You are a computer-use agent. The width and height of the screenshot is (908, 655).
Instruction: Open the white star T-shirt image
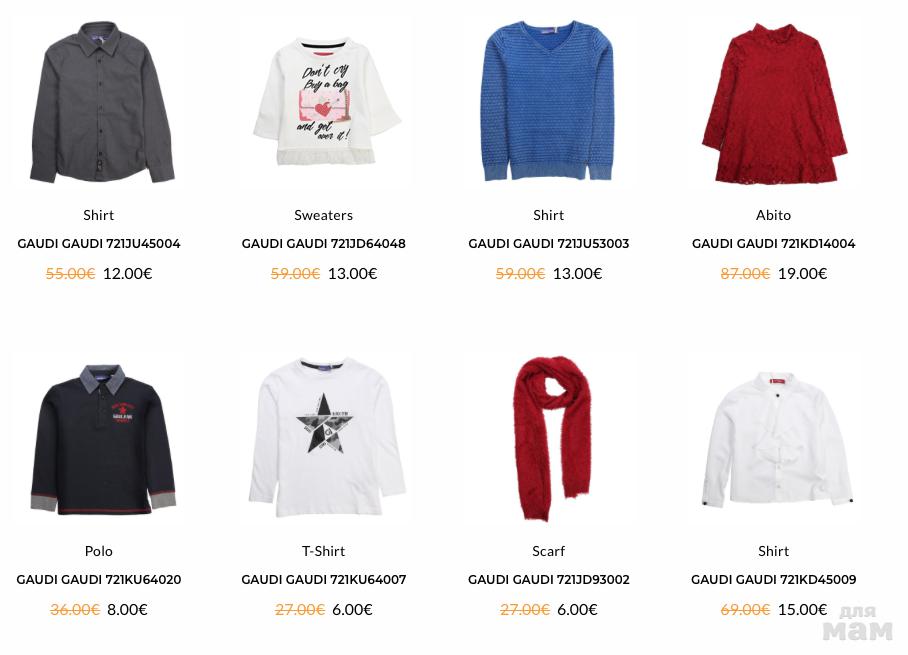point(327,438)
